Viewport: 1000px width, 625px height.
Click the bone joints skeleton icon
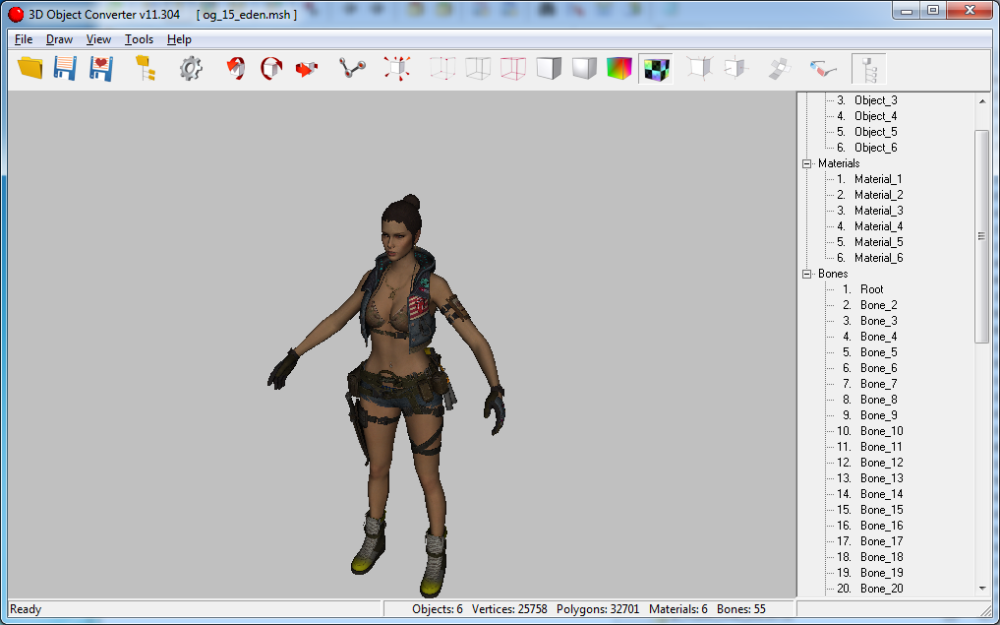tap(351, 68)
